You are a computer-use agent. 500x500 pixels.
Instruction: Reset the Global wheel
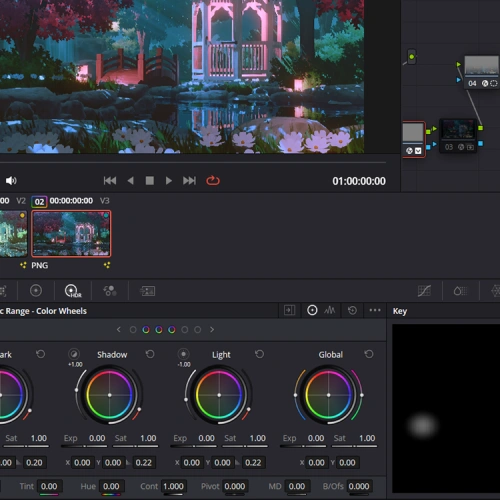click(369, 354)
